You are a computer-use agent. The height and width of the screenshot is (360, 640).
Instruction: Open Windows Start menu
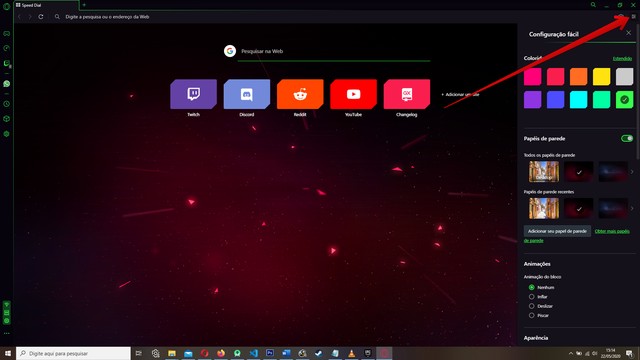point(8,353)
